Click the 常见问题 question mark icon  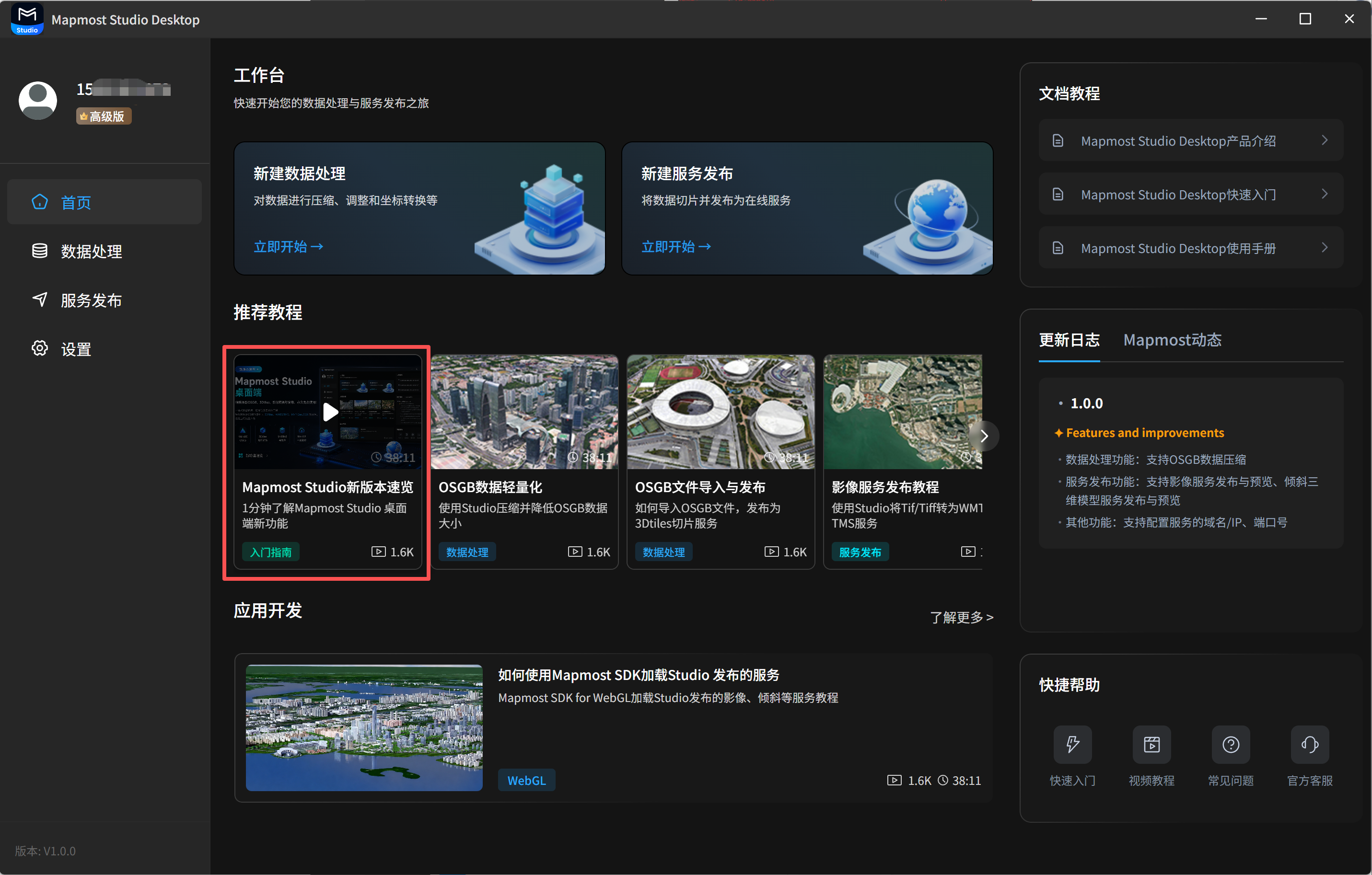1231,744
